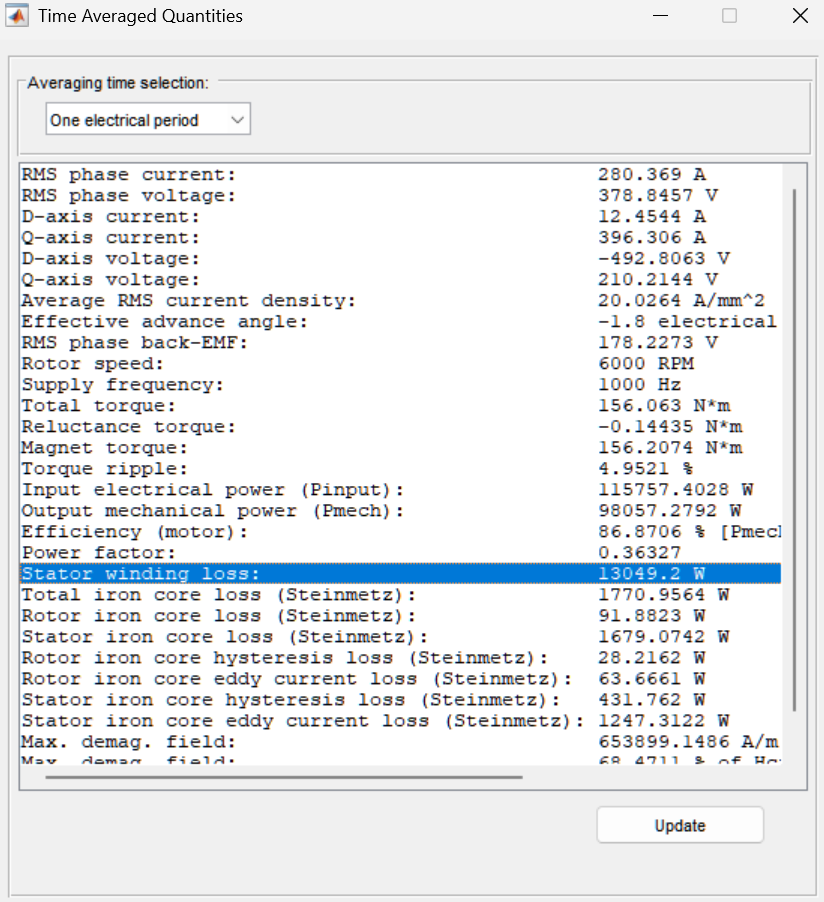Minimize the Time Averaged Quantities window

click(661, 16)
